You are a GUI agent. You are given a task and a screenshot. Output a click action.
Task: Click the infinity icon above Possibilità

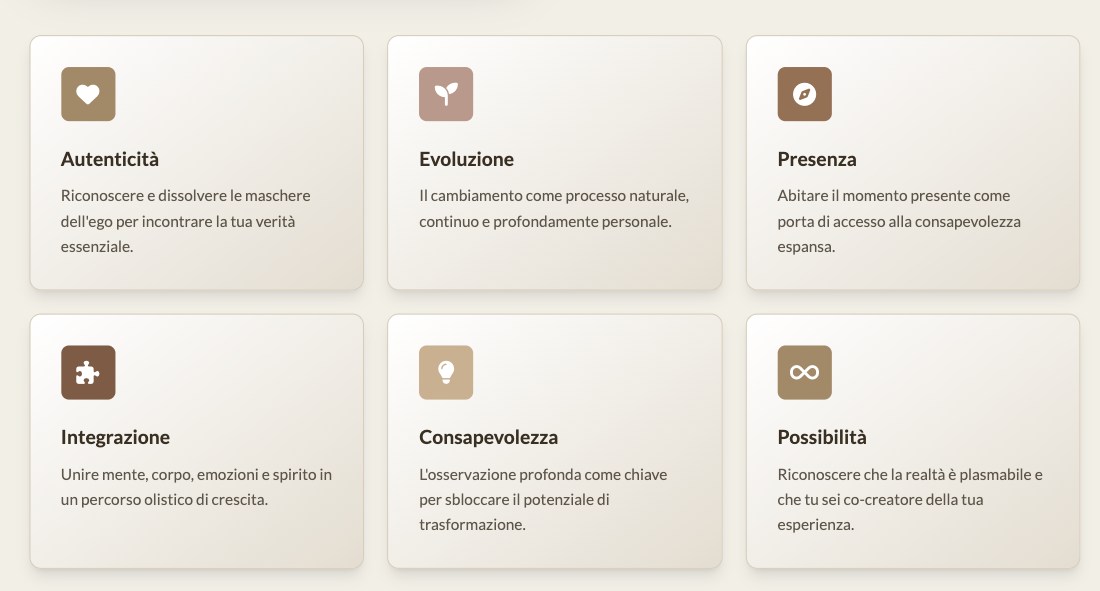coord(804,372)
